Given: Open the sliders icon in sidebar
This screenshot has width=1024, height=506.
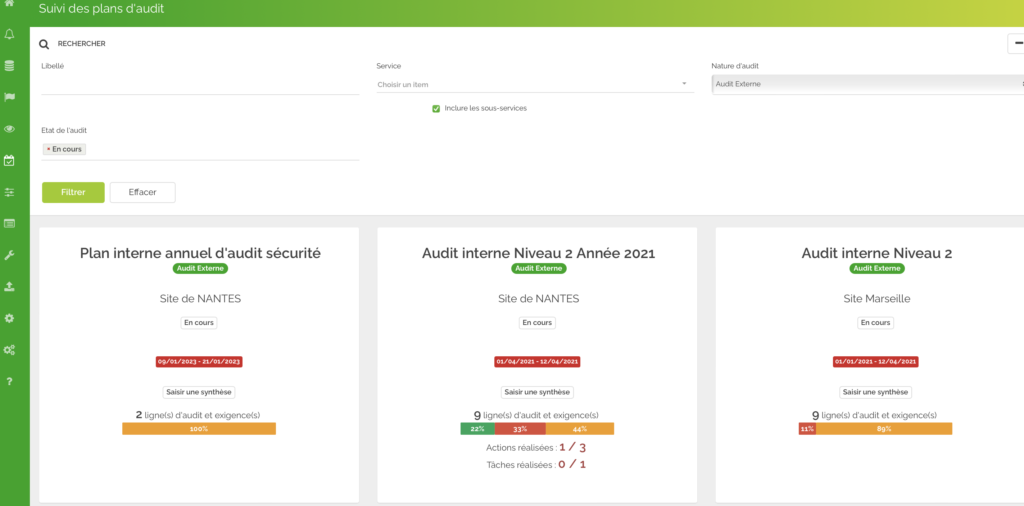Looking at the screenshot, I should [10, 192].
